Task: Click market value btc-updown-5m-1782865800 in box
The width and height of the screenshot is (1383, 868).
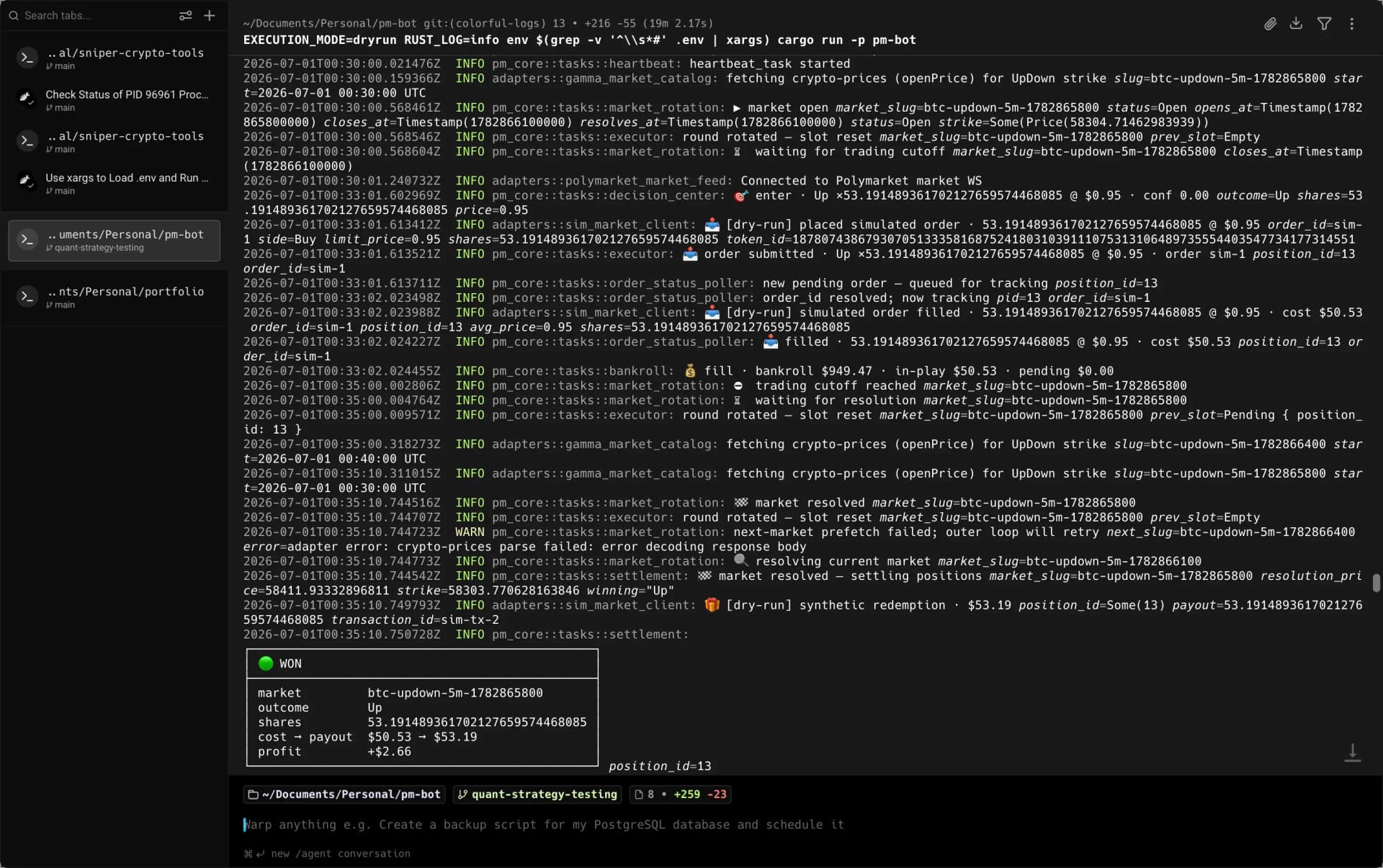Action: pos(455,693)
